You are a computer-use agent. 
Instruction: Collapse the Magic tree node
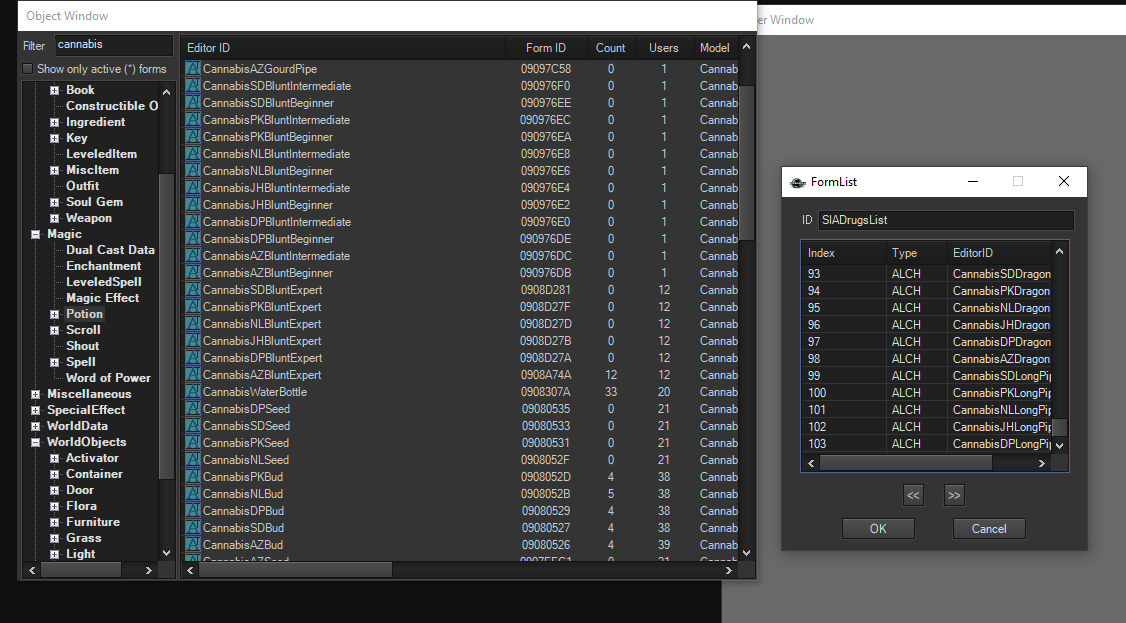tap(35, 234)
